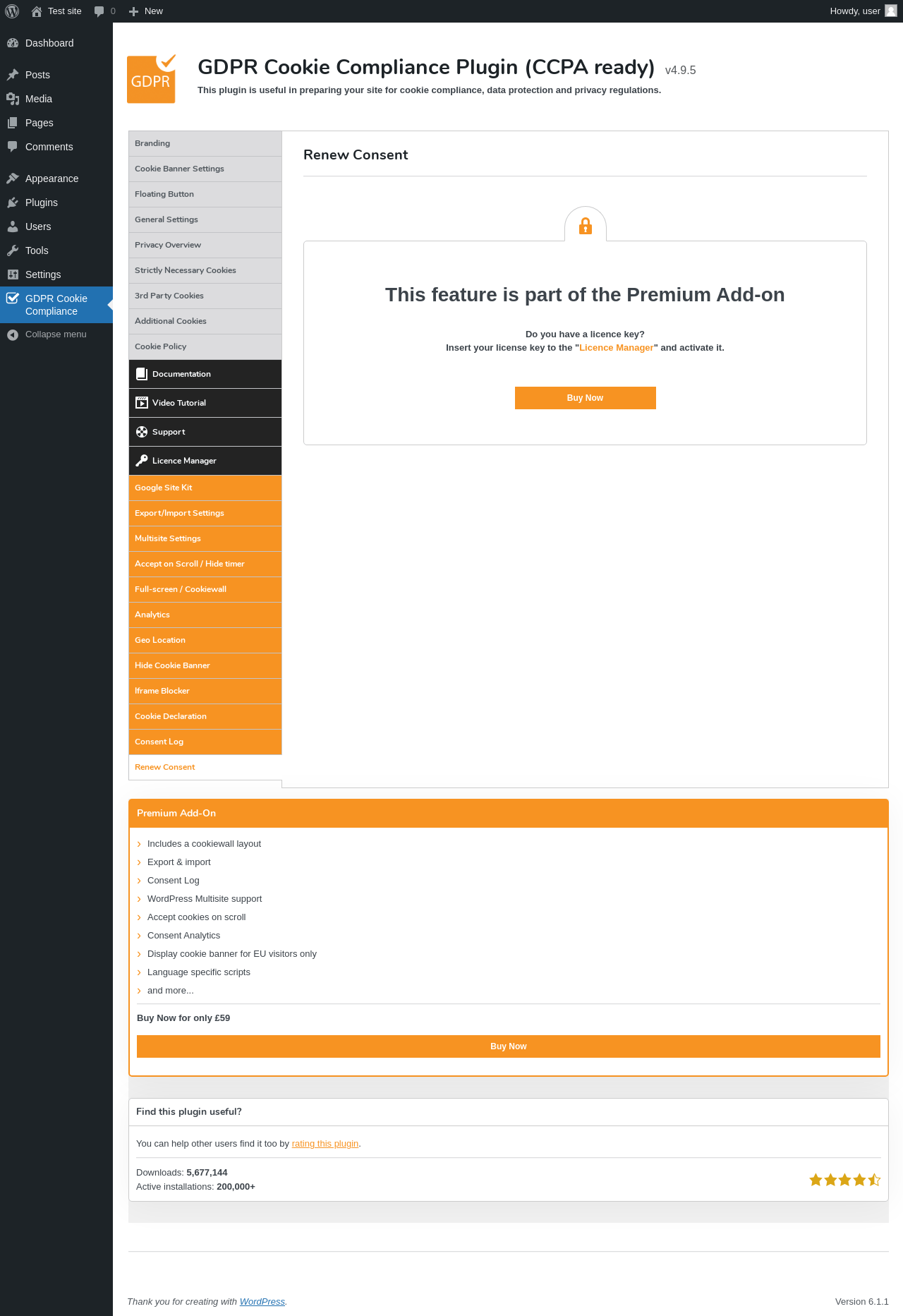Select Hide Cookie Banner tab
This screenshot has width=903, height=1316.
[x=205, y=665]
